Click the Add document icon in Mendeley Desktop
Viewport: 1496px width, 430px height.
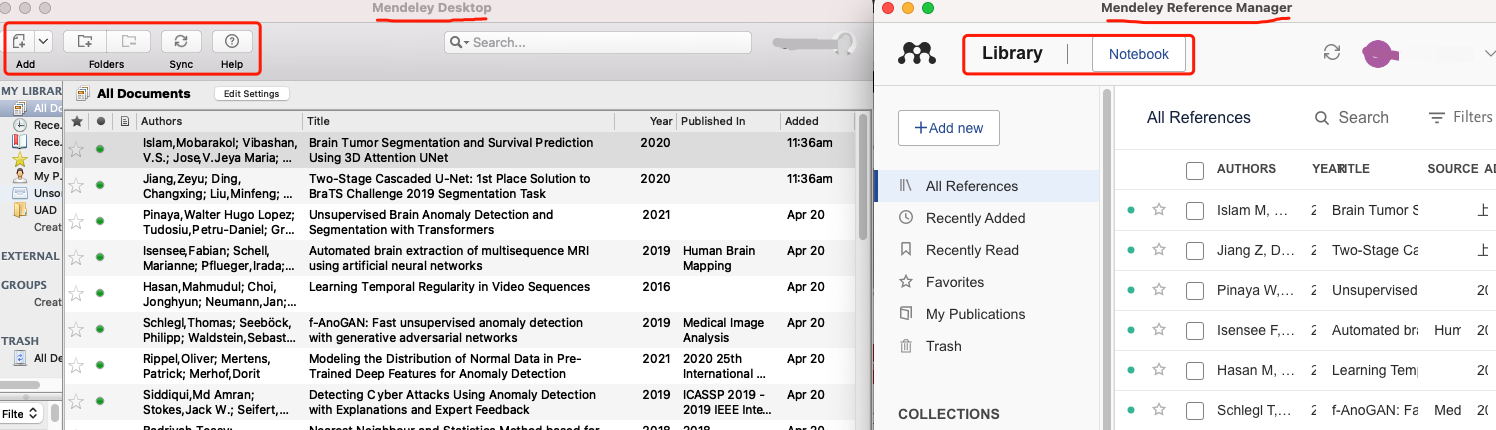20,41
